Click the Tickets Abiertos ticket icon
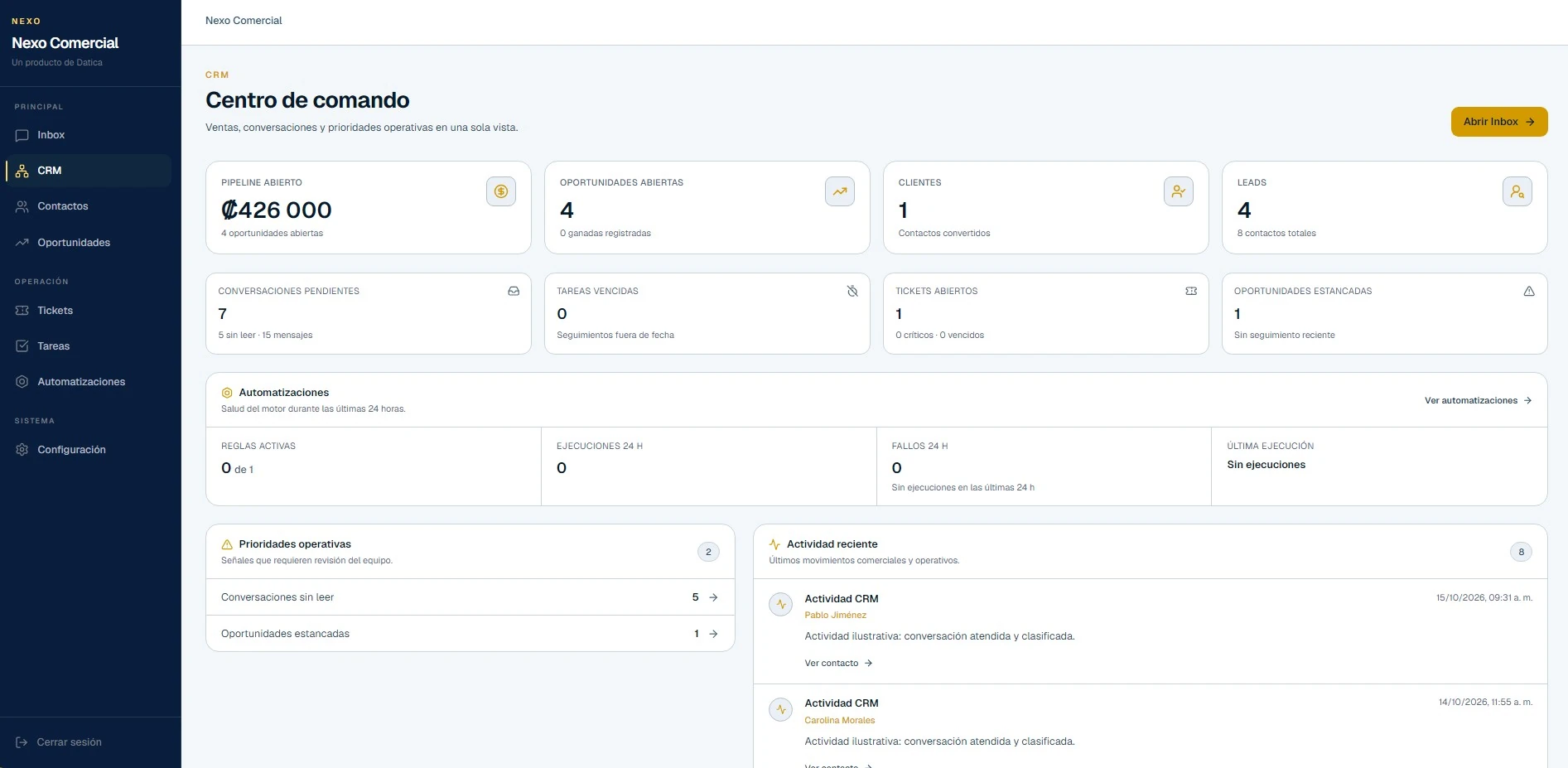 [1191, 292]
